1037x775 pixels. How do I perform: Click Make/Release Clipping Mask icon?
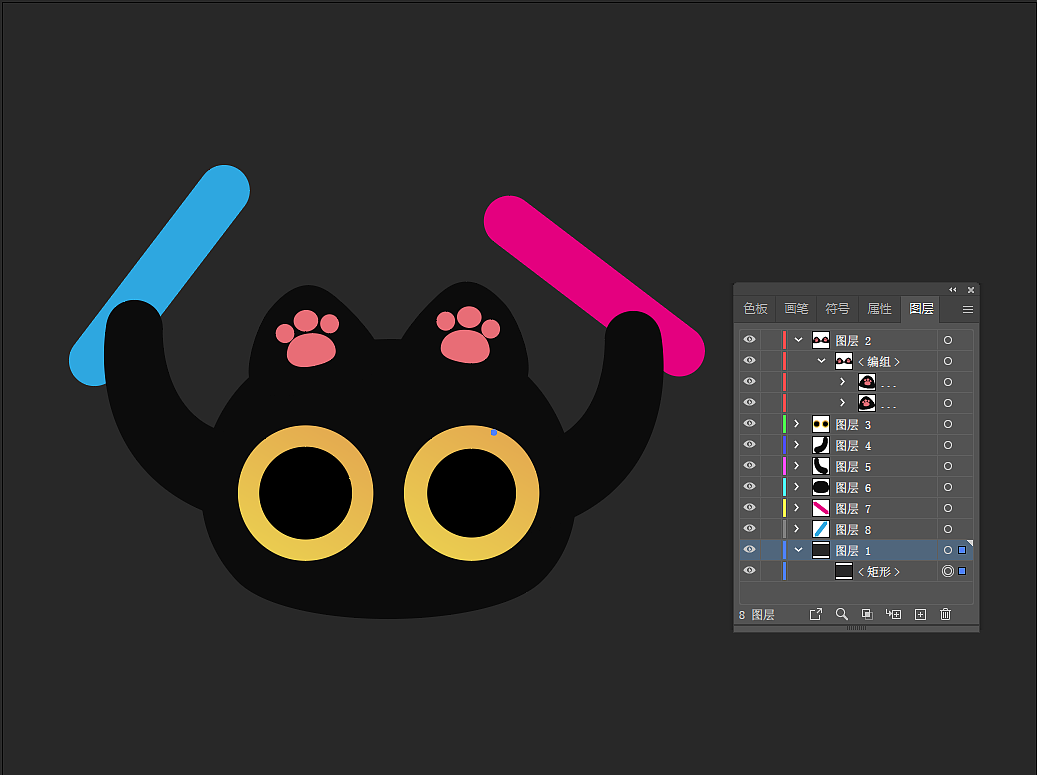867,614
